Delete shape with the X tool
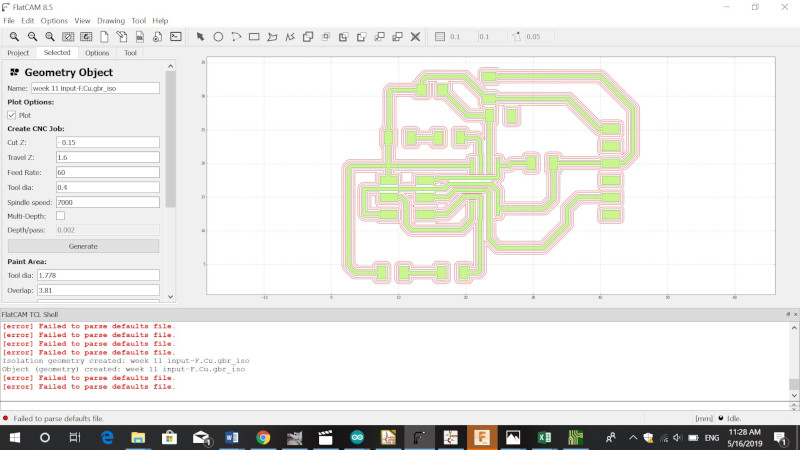 click(x=415, y=37)
